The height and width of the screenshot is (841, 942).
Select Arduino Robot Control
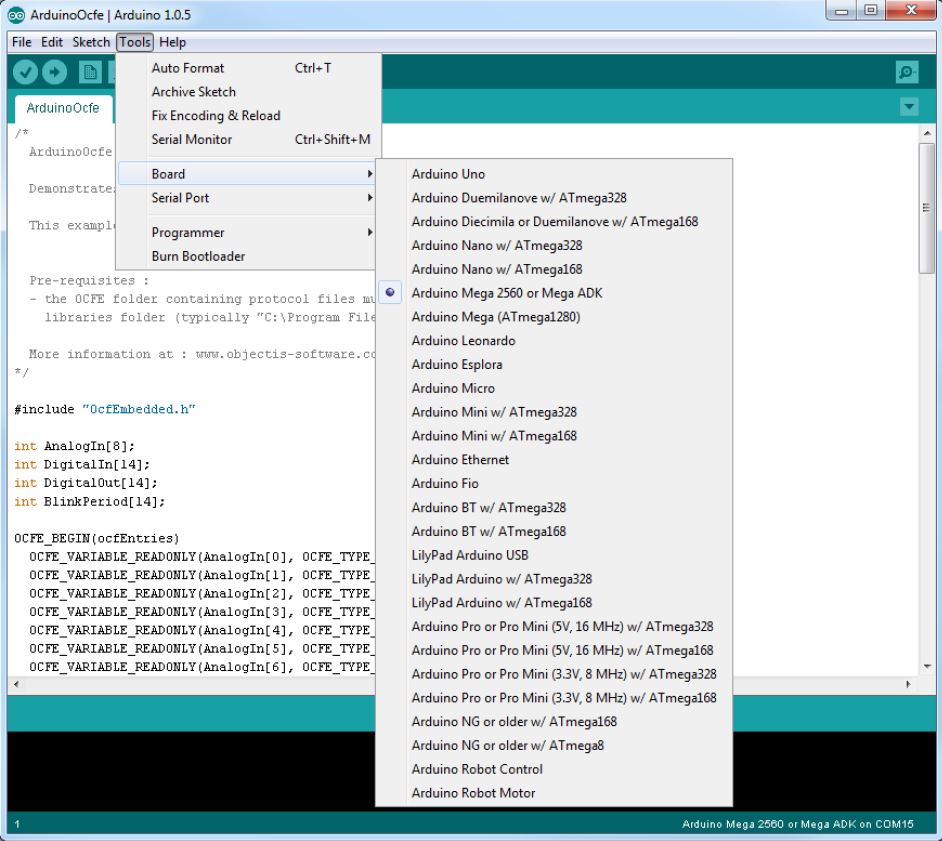[553, 769]
